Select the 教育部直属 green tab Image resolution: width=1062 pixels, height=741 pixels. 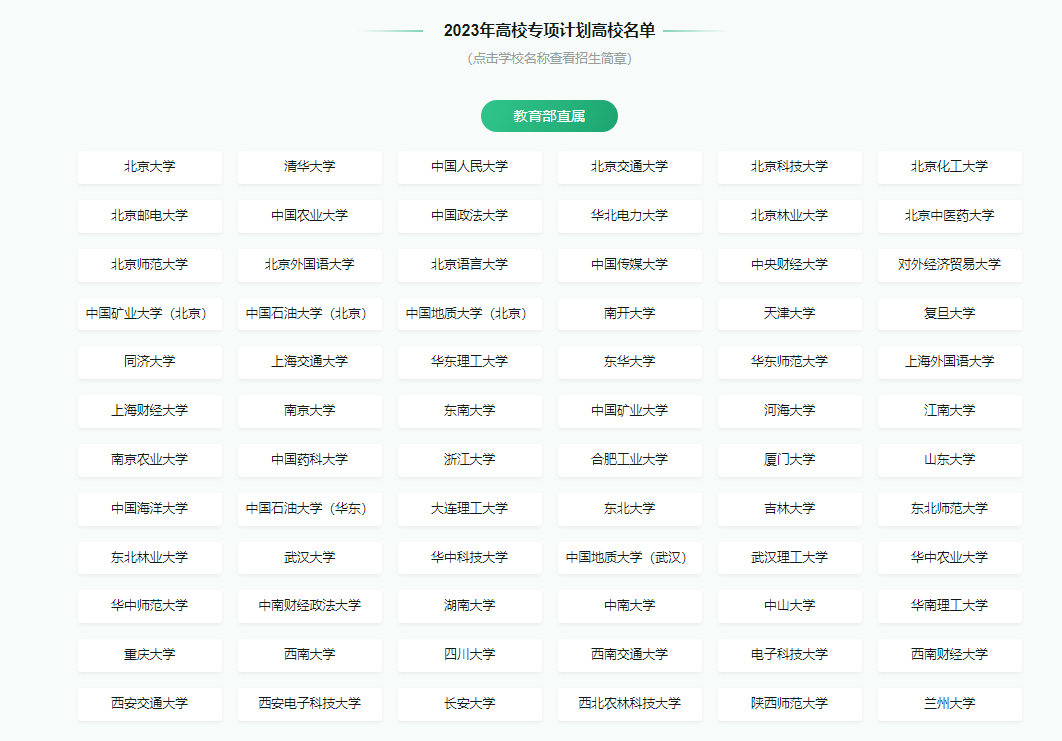[x=549, y=116]
